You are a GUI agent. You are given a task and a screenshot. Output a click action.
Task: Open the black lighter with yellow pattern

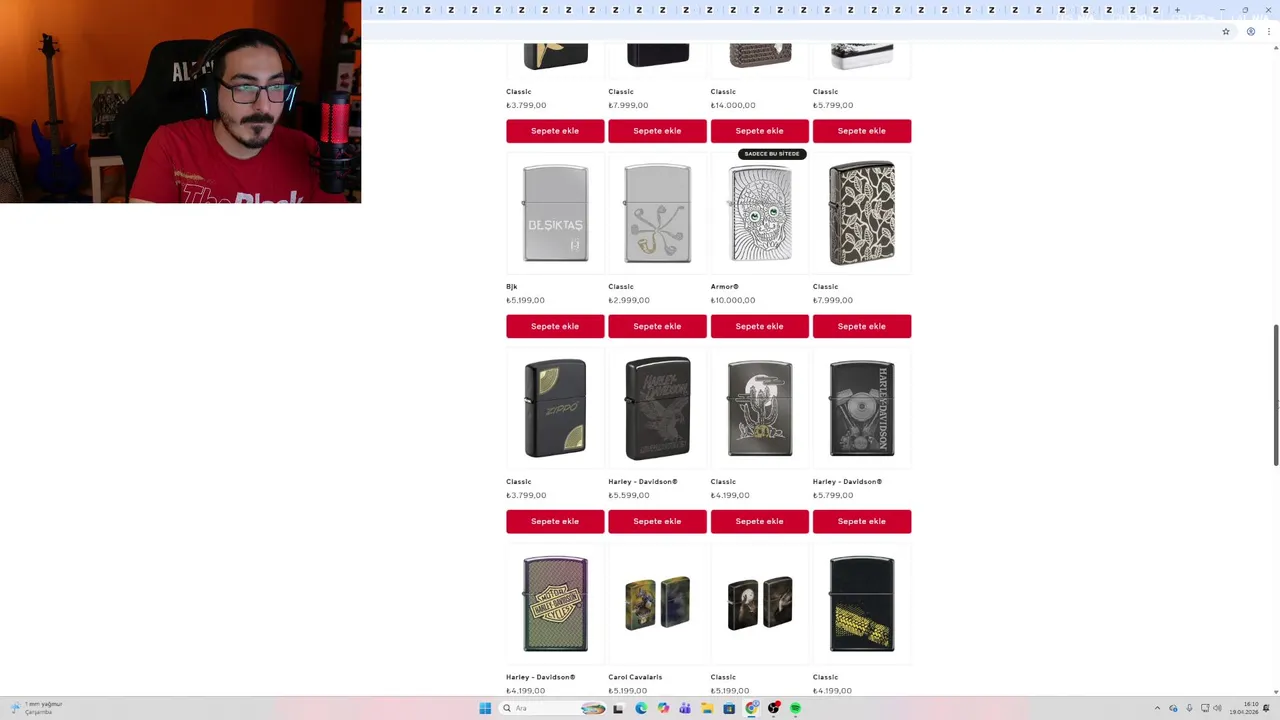(861, 604)
